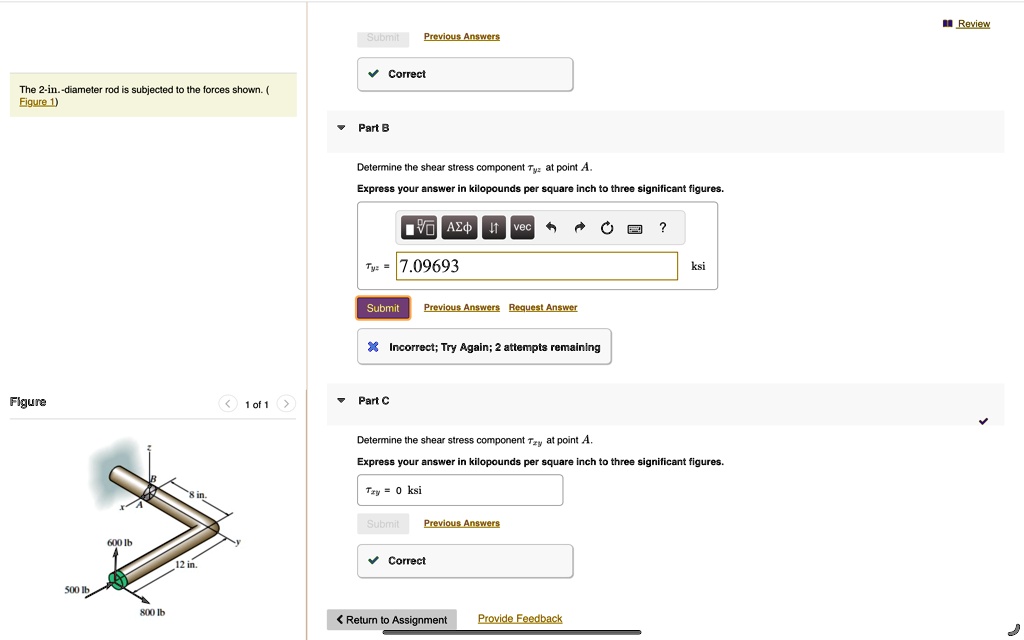Screen dimensions: 1024x640
Task: Open the math templates tool
Action: coord(419,228)
